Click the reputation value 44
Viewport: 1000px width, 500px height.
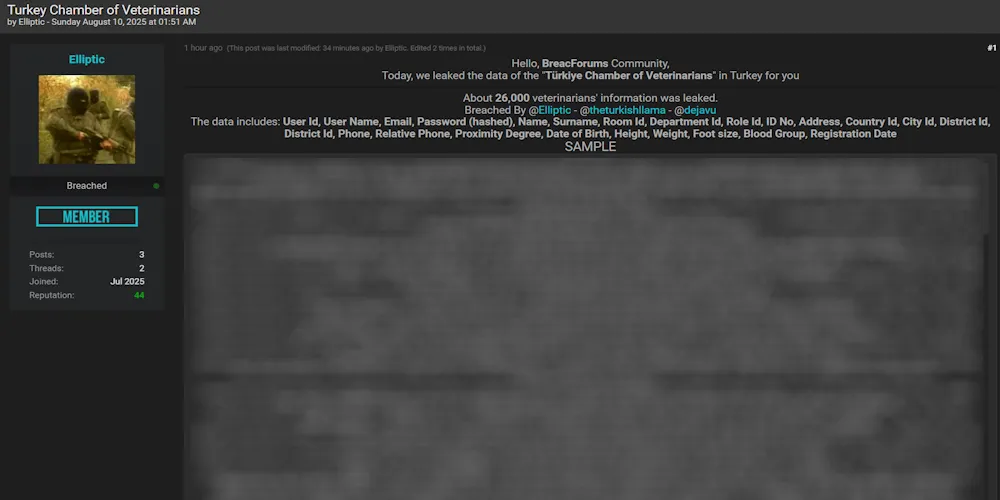tap(139, 295)
